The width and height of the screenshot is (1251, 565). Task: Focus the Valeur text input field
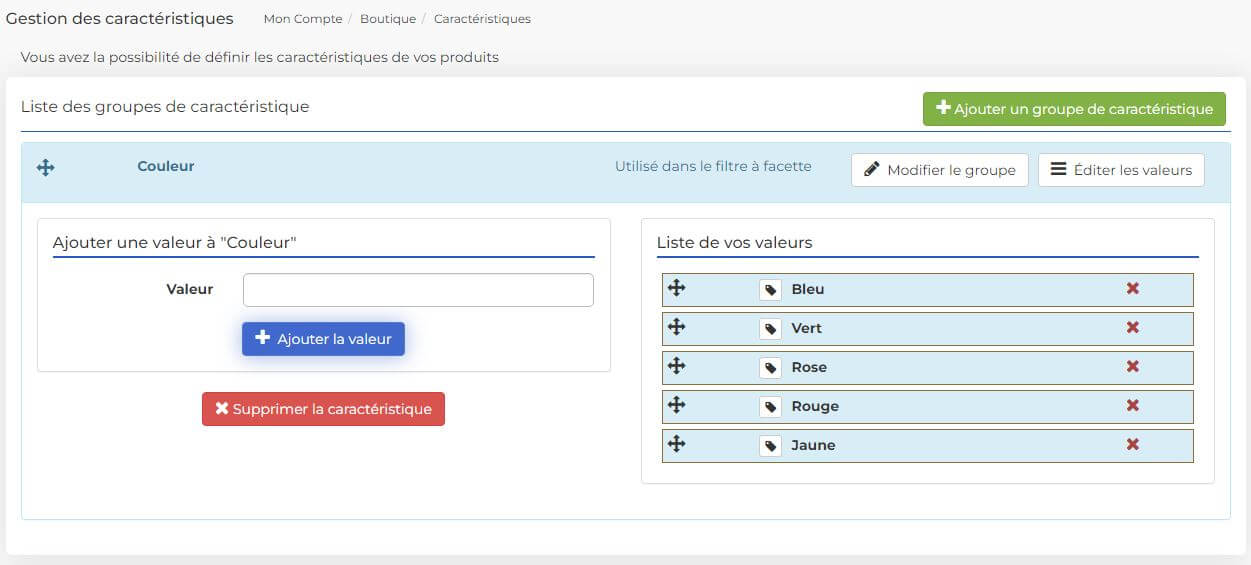(418, 290)
